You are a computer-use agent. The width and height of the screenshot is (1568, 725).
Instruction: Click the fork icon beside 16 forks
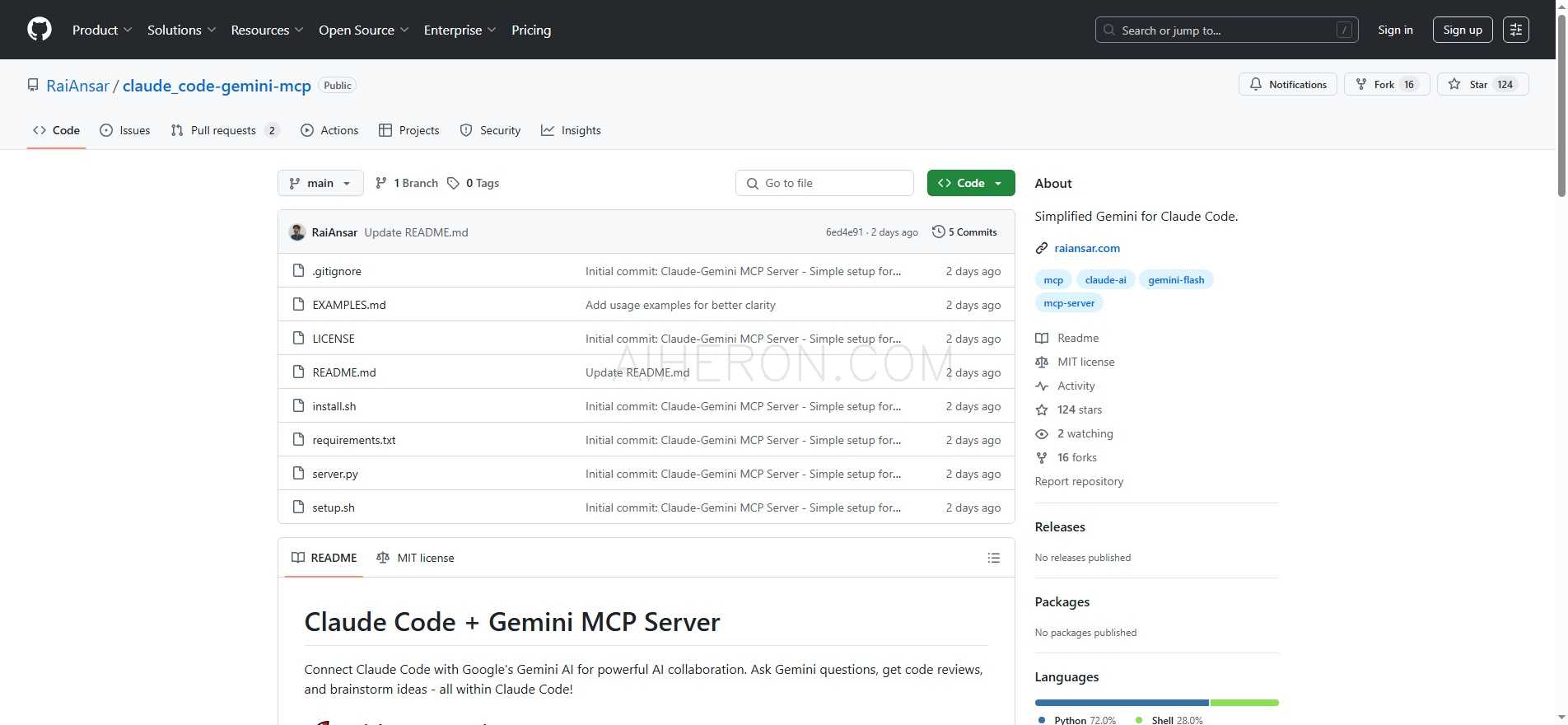tap(1042, 457)
